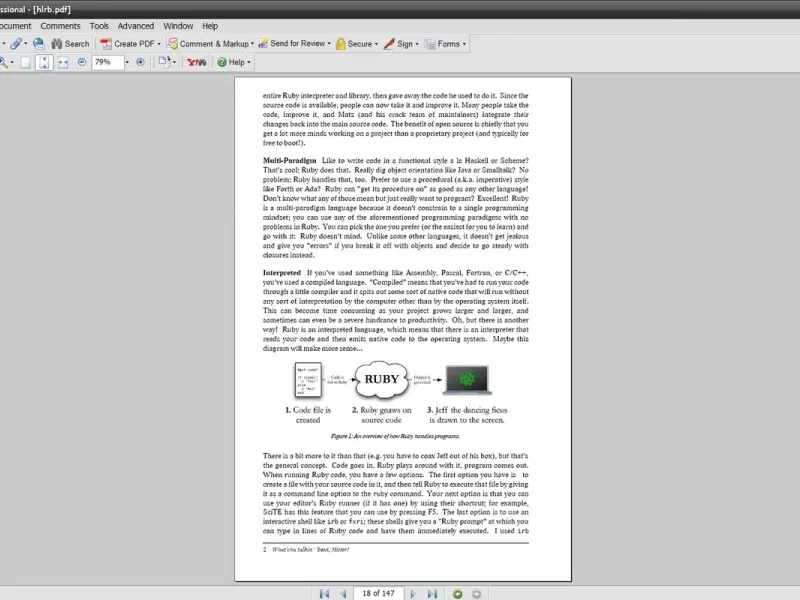Click the page number field 18 of 147

coord(379,593)
